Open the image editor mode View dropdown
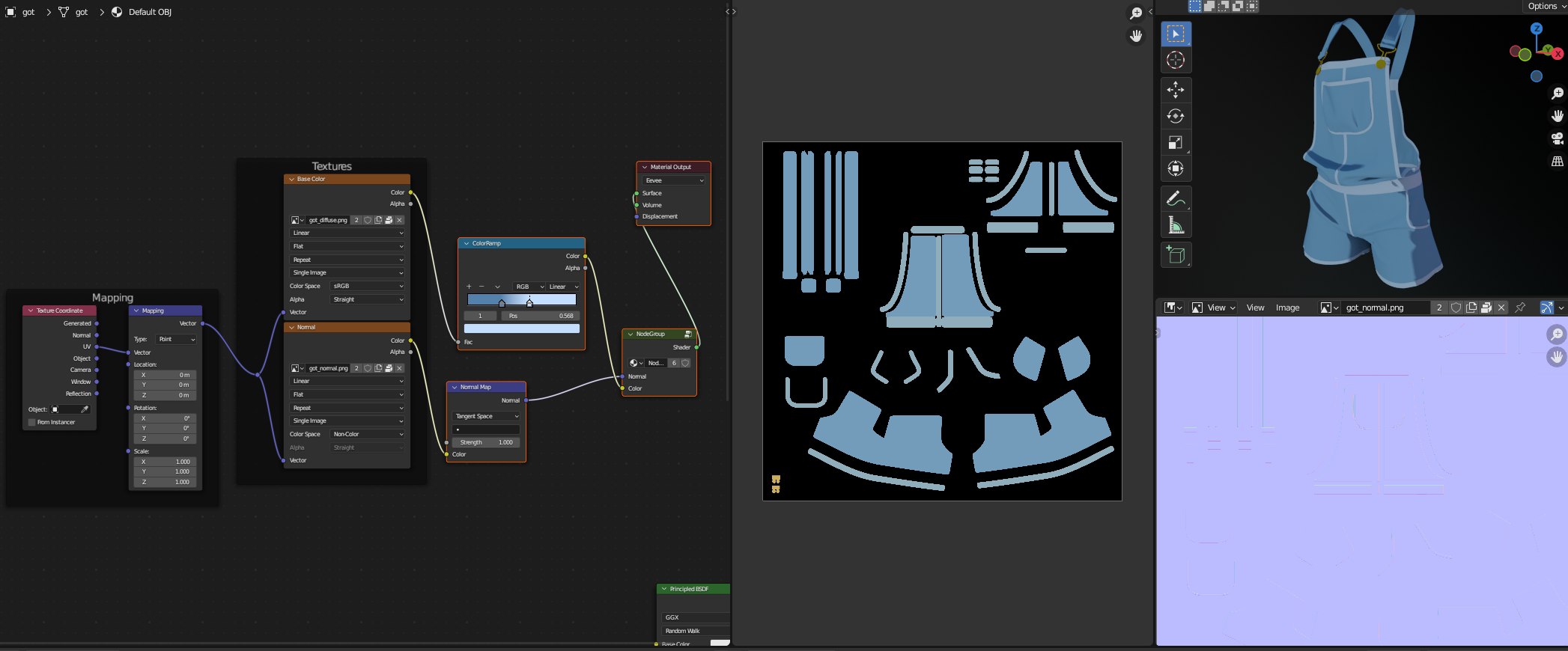 pos(1213,308)
